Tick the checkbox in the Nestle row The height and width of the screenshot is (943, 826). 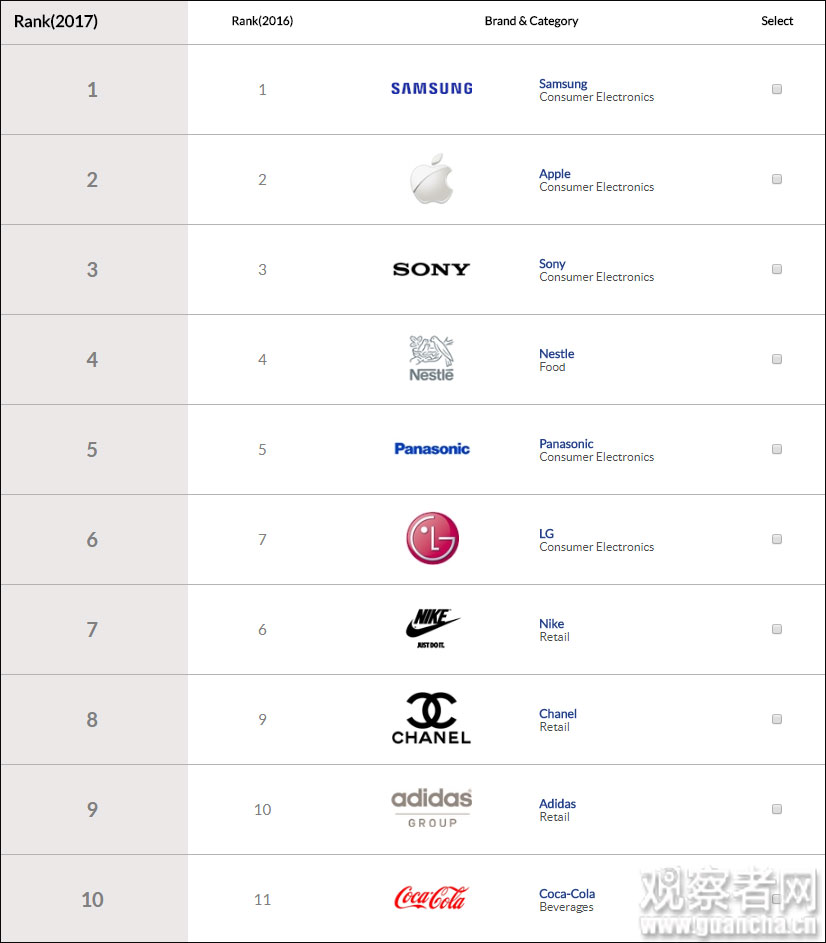pos(777,359)
